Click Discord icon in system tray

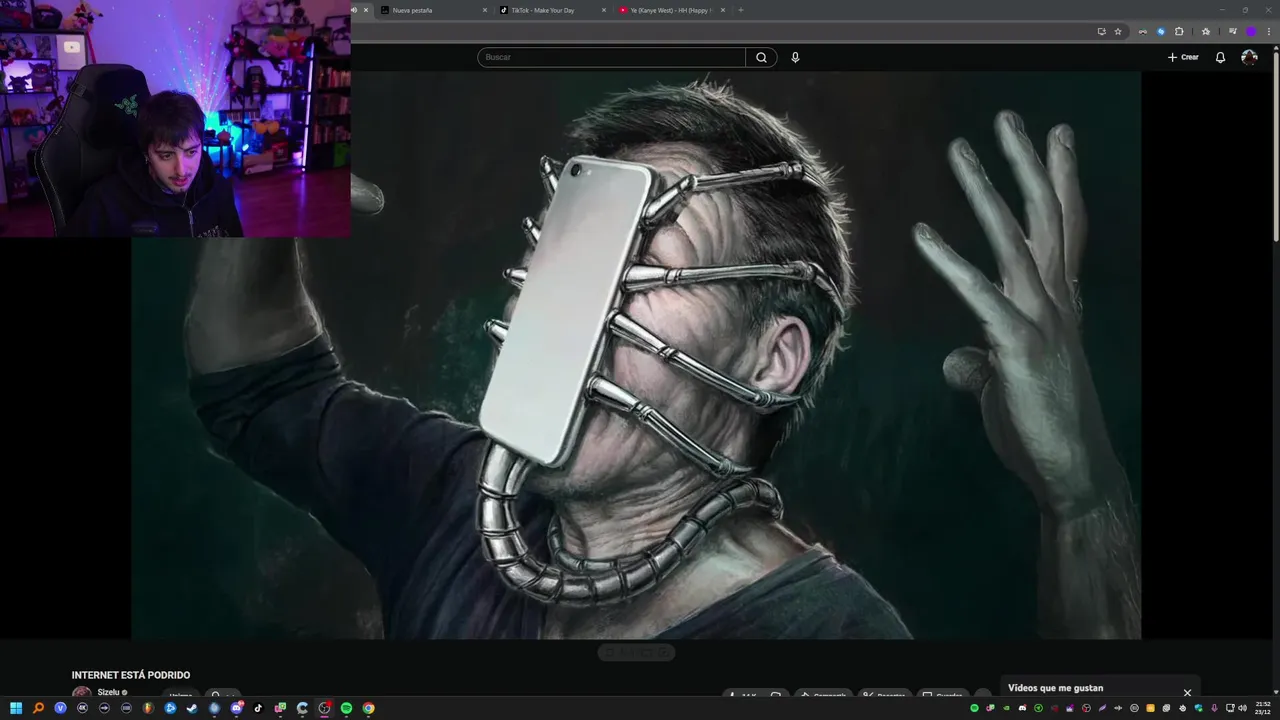(x=1022, y=708)
